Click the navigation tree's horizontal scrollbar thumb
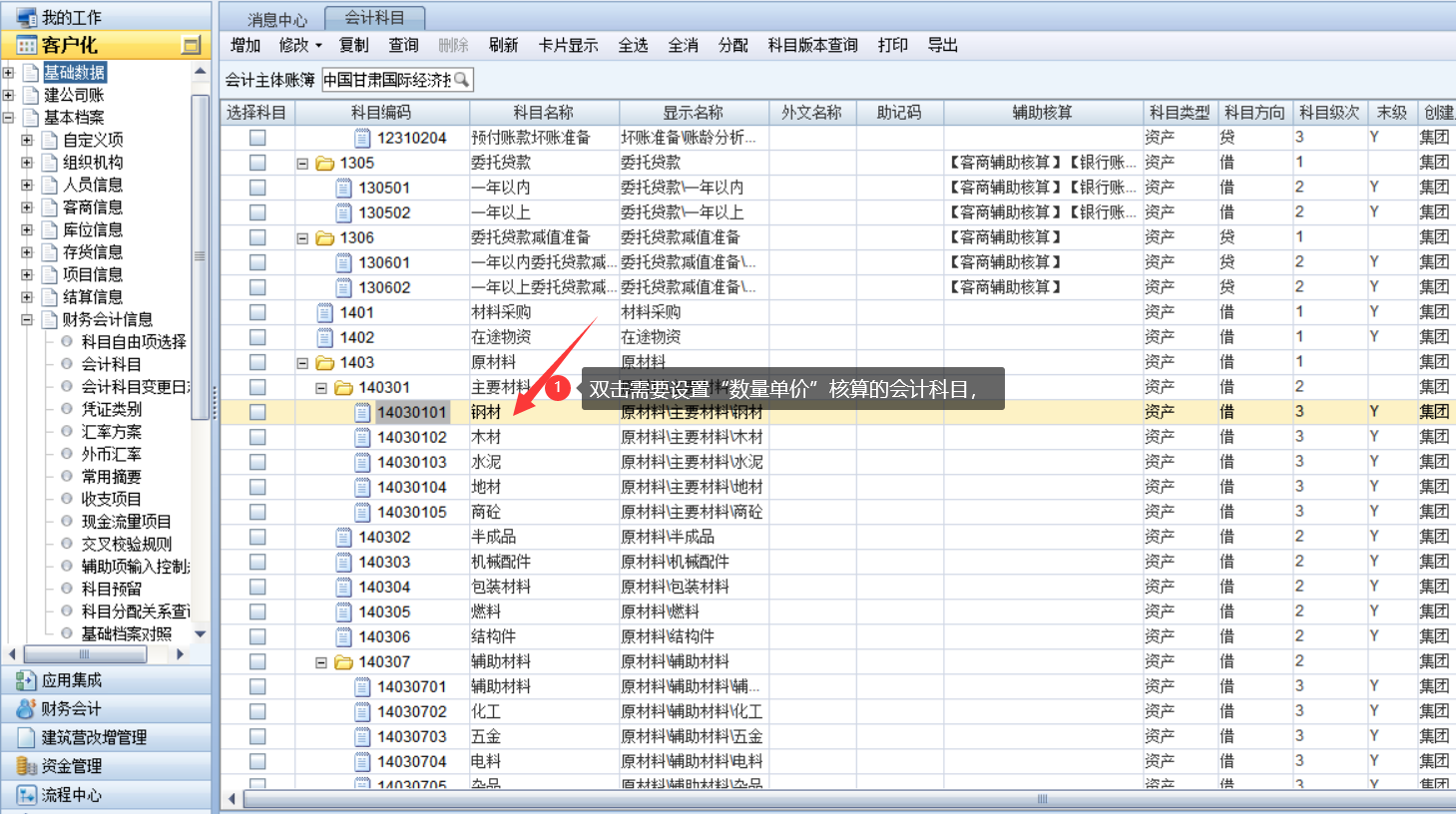 85,654
